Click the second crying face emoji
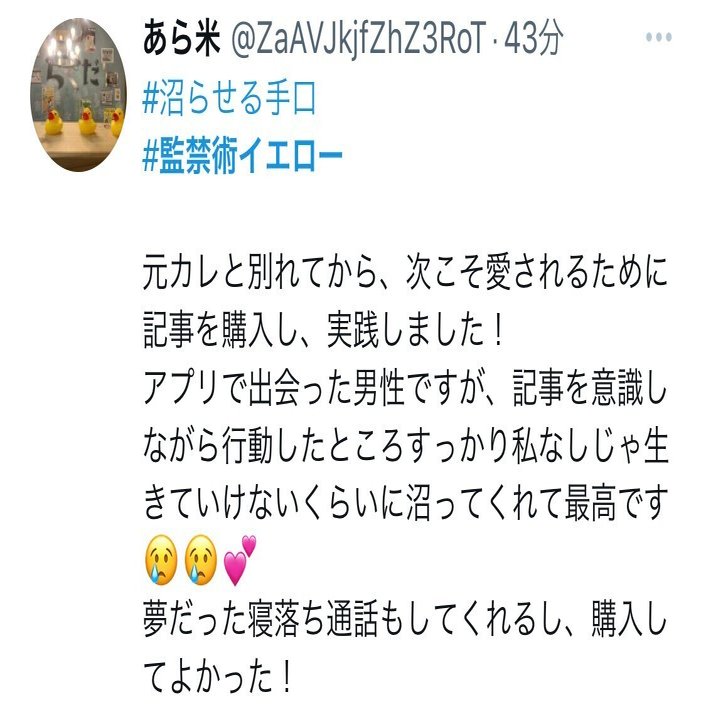This screenshot has width=706, height=706. (x=201, y=560)
